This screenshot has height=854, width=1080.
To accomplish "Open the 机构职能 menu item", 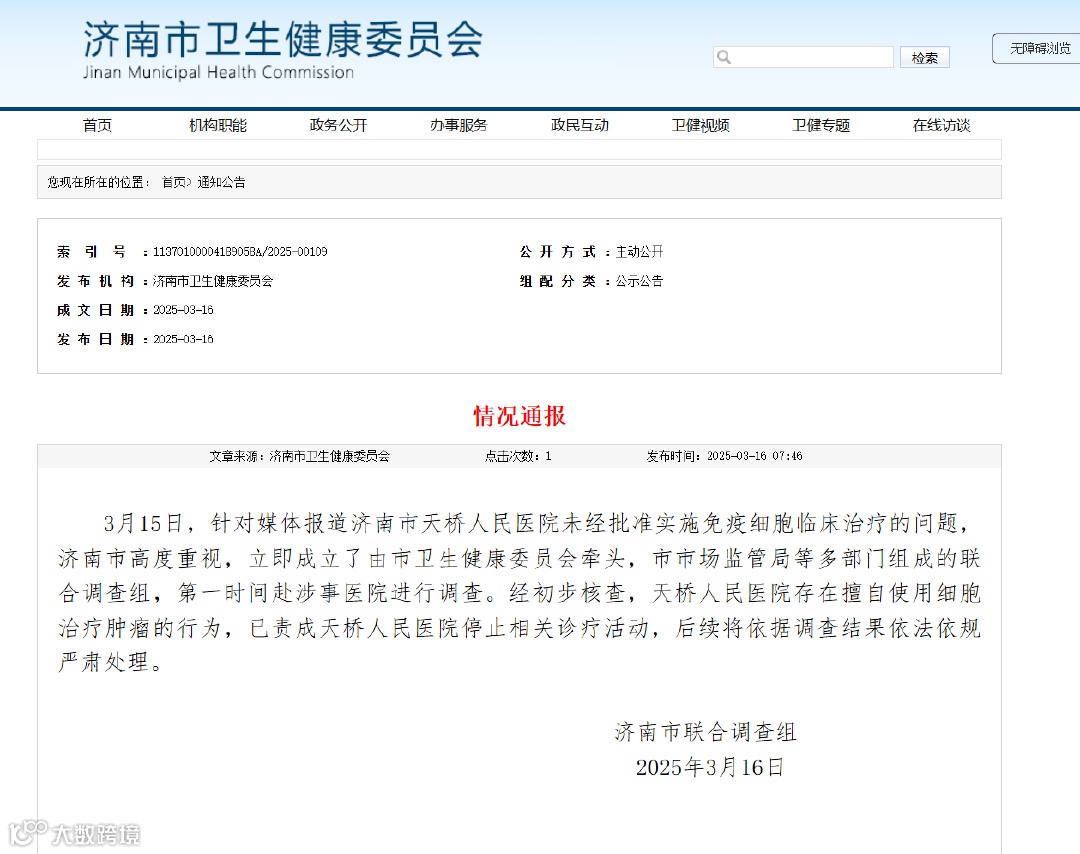I will (x=218, y=125).
